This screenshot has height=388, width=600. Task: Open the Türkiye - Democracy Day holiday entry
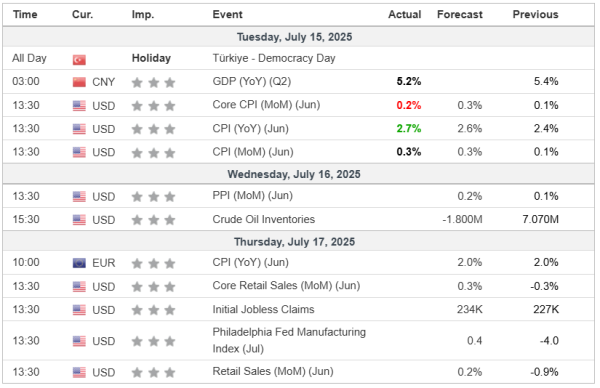point(274,58)
